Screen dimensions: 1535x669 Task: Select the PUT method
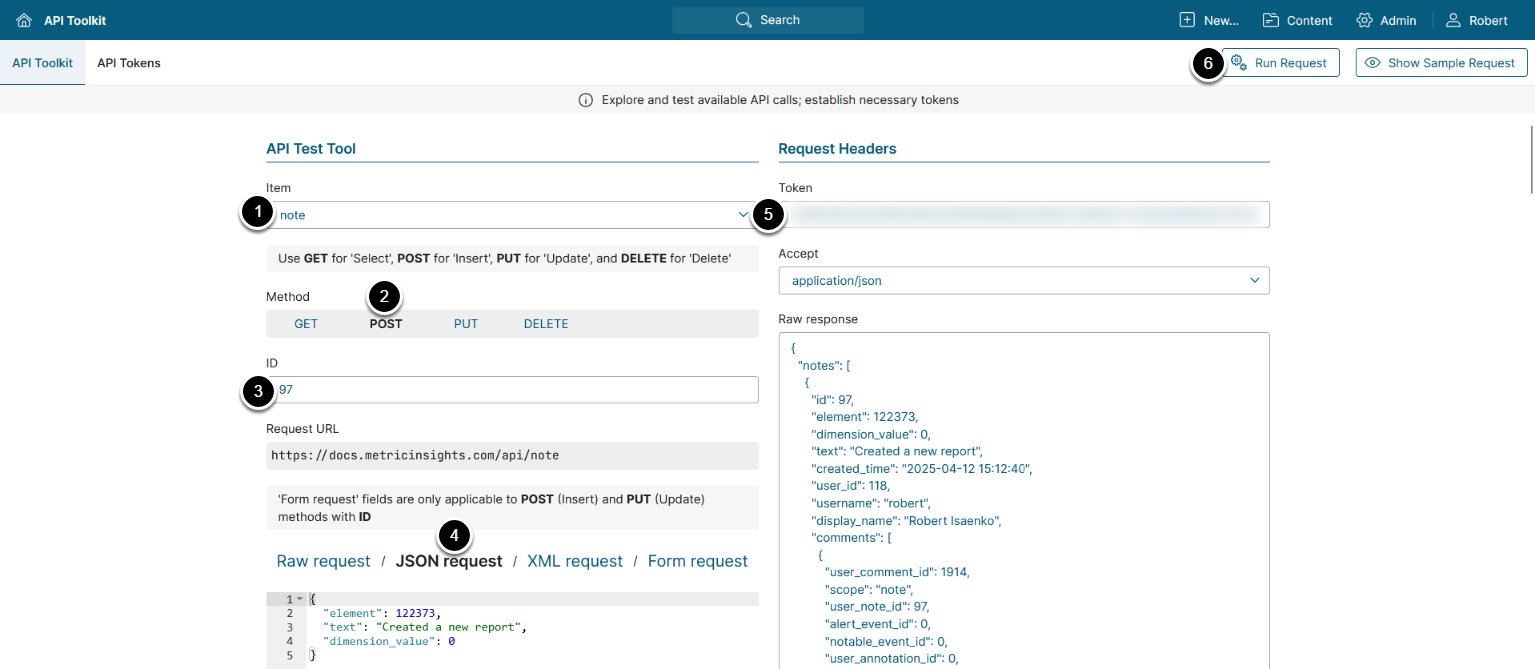click(466, 324)
